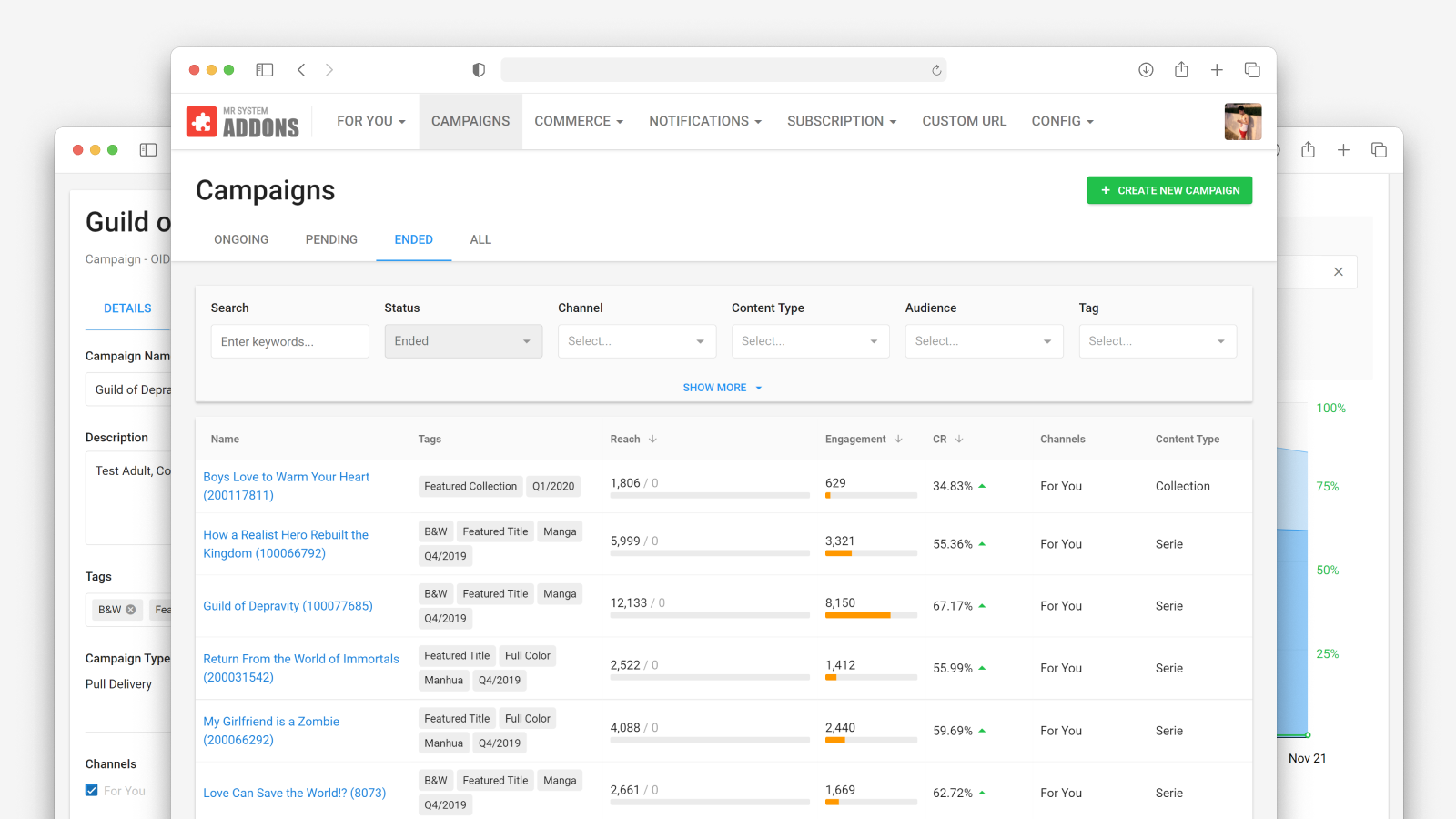1456x819 pixels.
Task: Expand the Show More filters
Action: coord(723,388)
